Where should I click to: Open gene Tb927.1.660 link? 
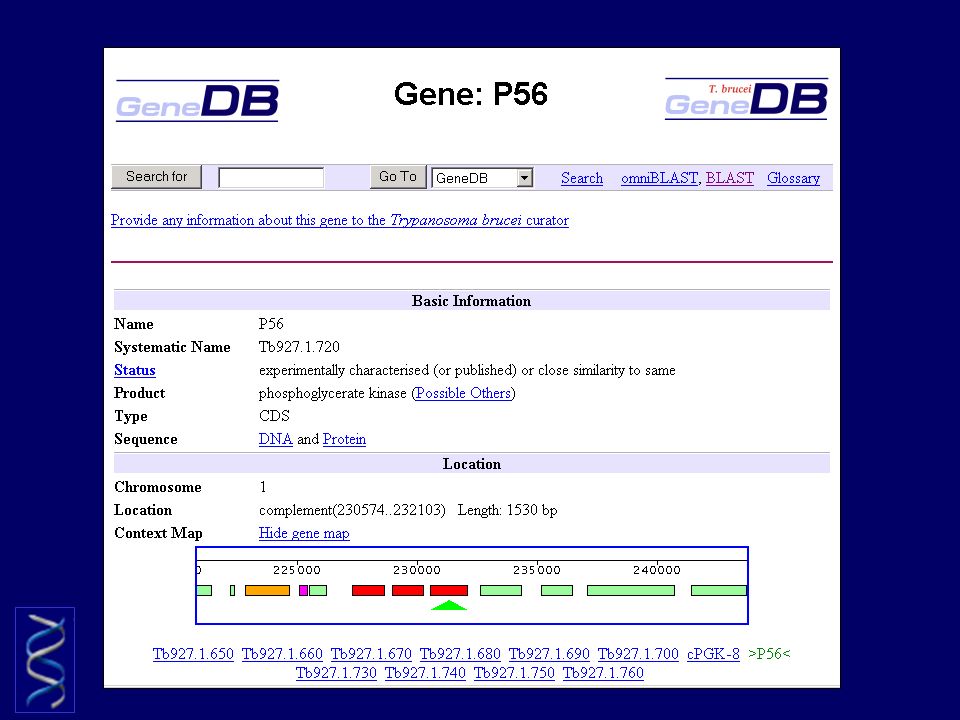(x=282, y=654)
